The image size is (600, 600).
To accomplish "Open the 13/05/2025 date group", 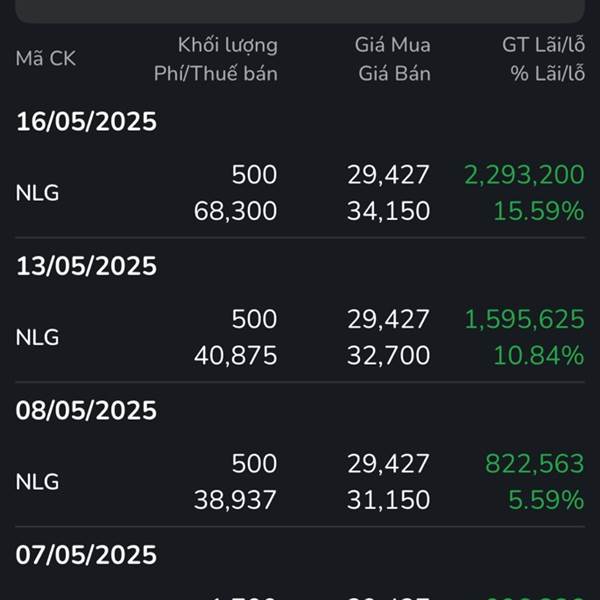I will (86, 266).
